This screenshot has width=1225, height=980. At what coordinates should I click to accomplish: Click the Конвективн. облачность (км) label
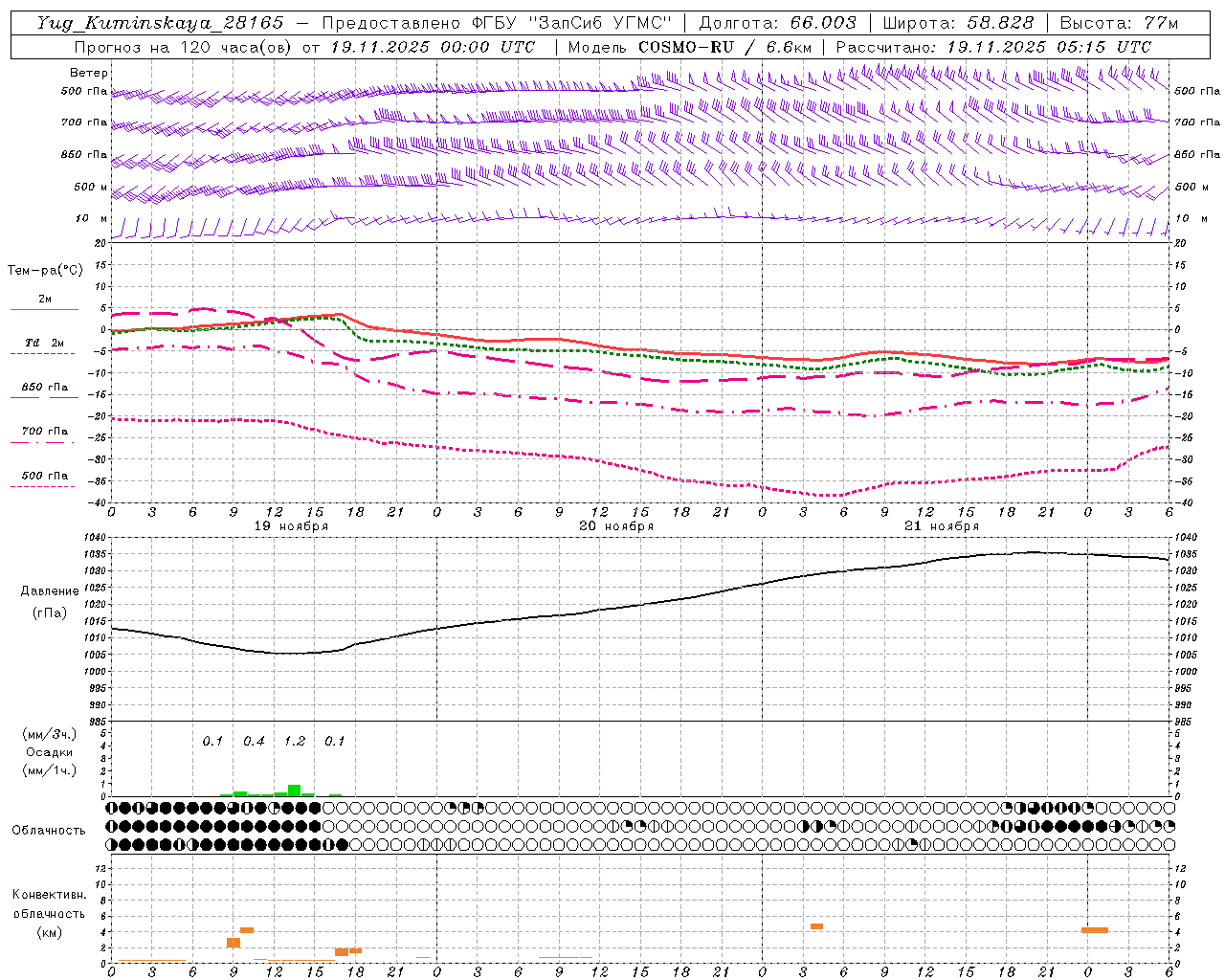coord(49,913)
